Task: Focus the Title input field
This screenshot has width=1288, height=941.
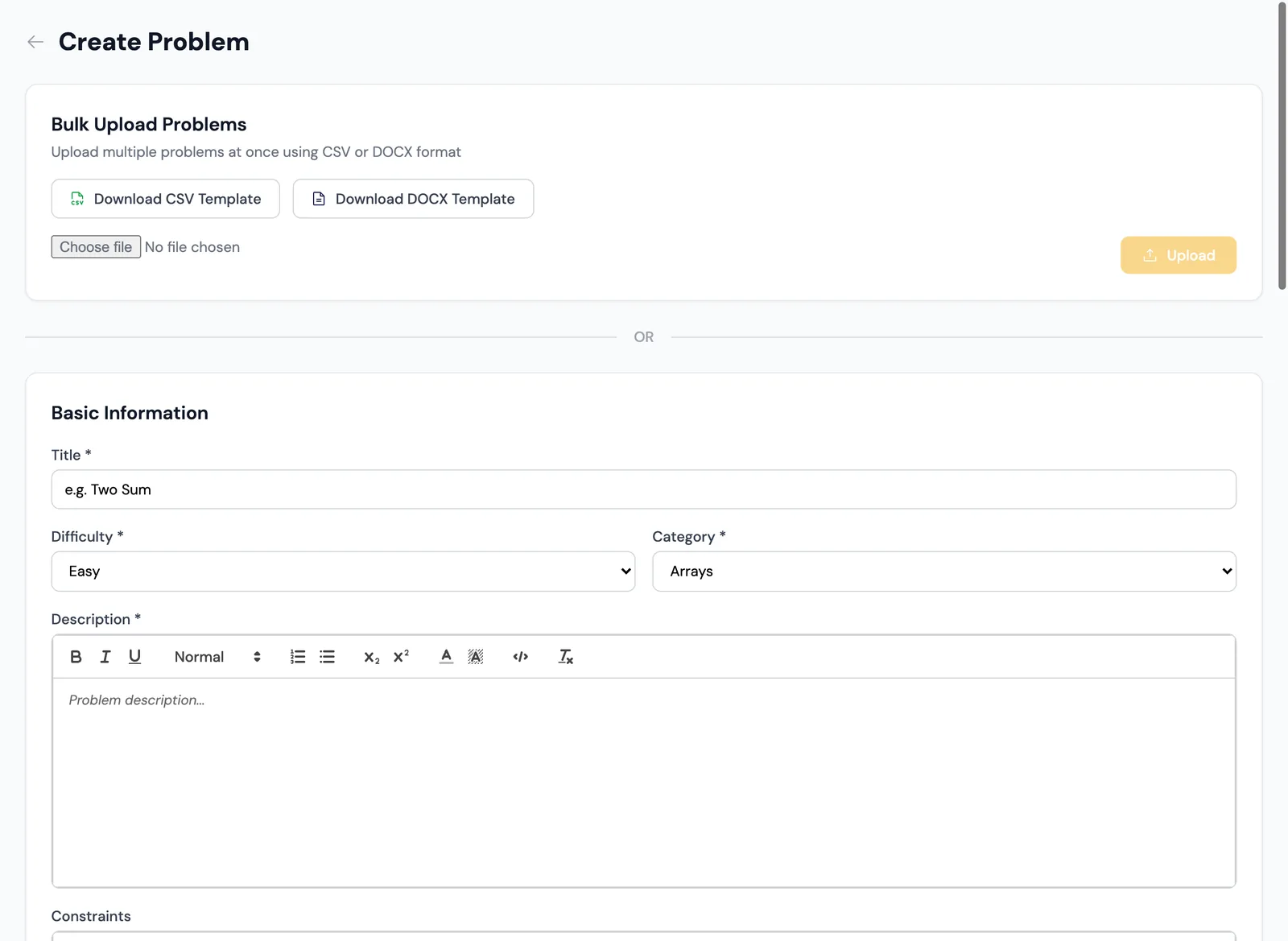Action: pos(644,489)
